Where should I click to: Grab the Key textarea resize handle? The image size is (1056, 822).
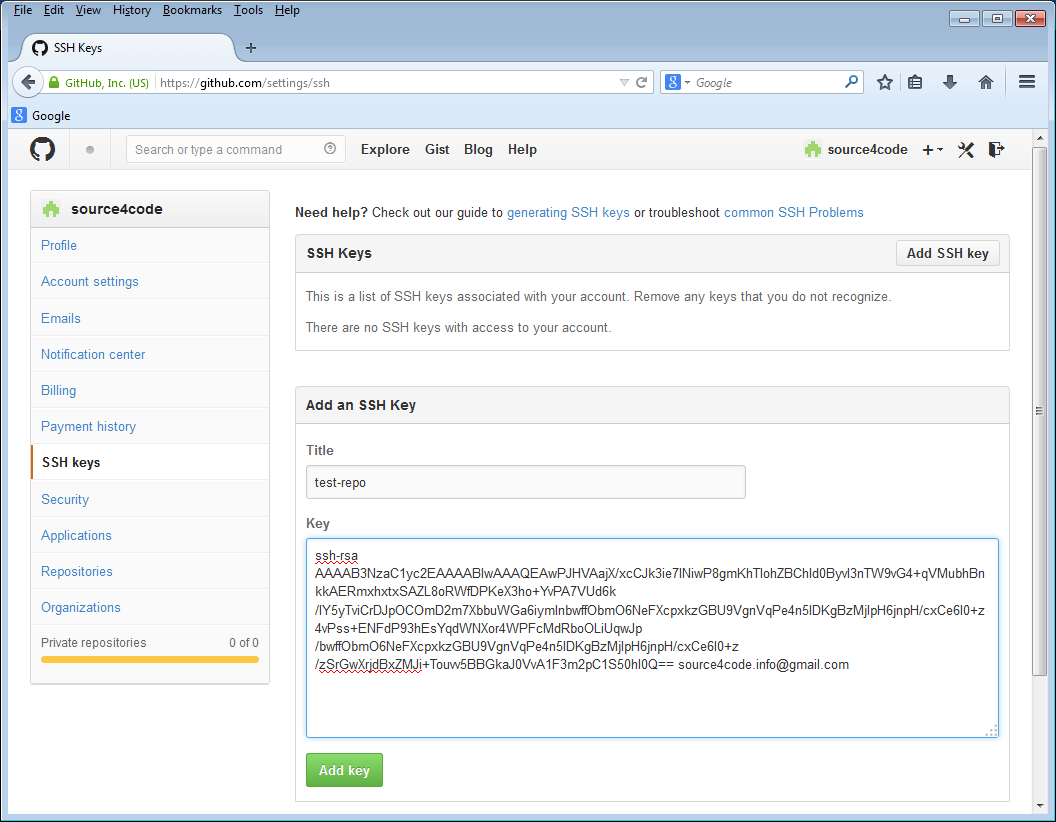[991, 731]
